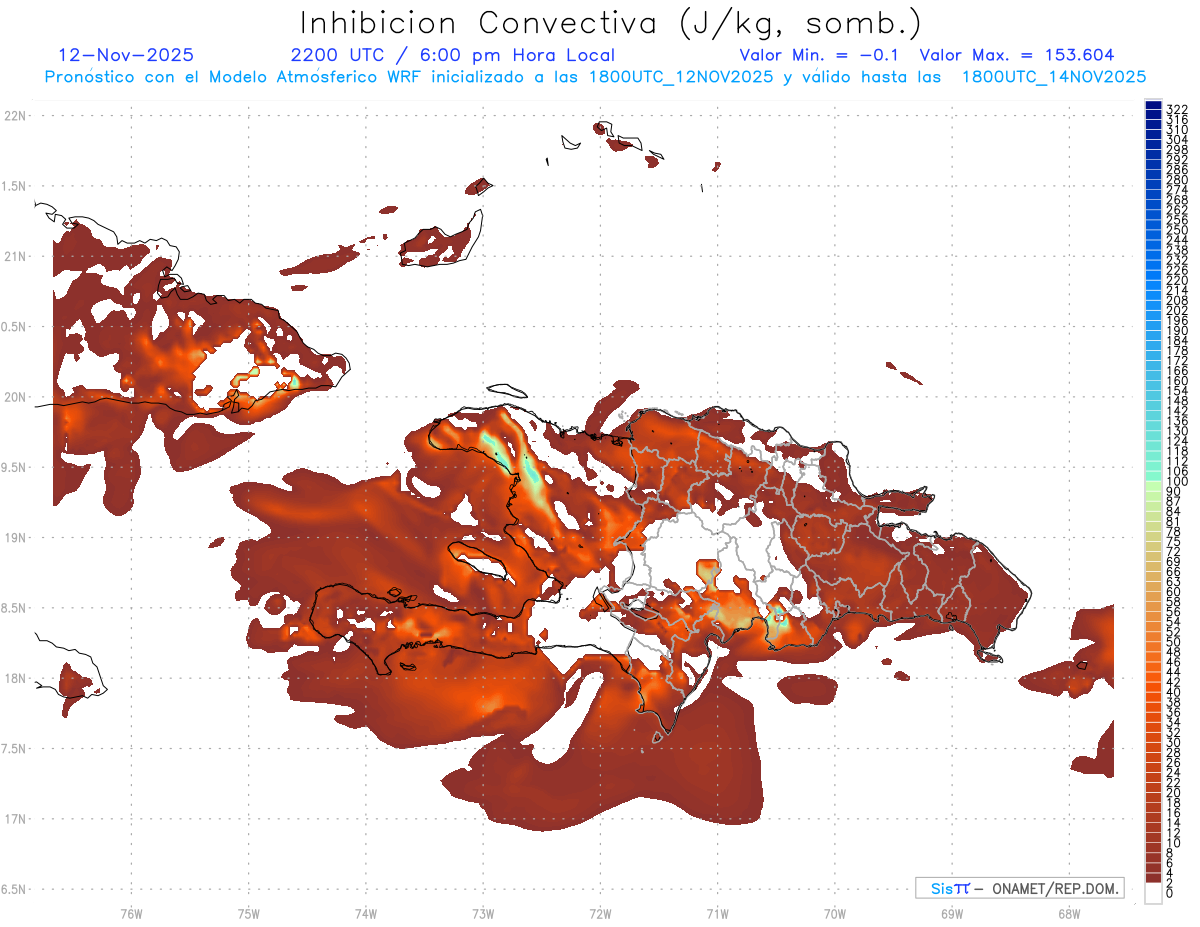Click the '74W' longitude label
This screenshot has width=1200, height=927.
(366, 912)
